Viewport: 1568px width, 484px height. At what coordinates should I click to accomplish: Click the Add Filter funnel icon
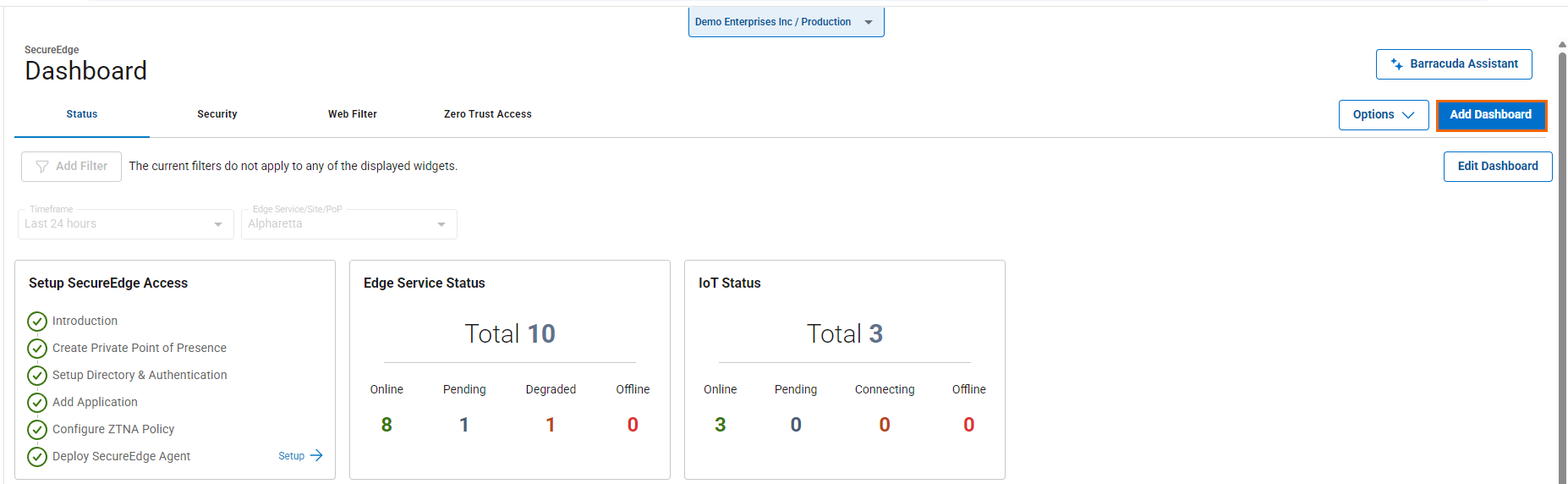tap(42, 167)
